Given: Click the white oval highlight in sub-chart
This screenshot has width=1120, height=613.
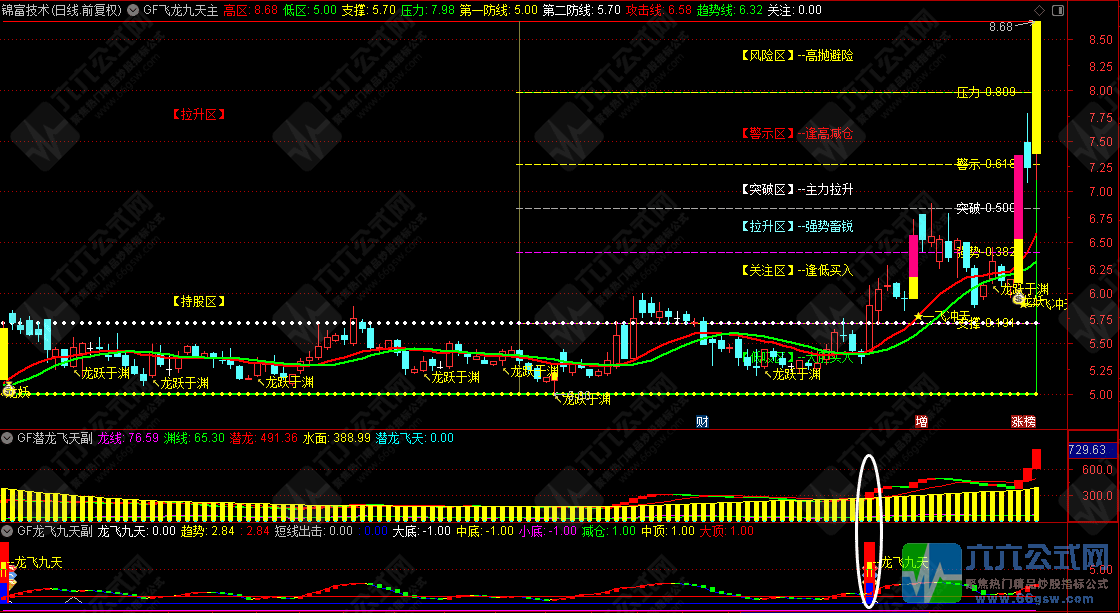Looking at the screenshot, I should pos(870,530).
